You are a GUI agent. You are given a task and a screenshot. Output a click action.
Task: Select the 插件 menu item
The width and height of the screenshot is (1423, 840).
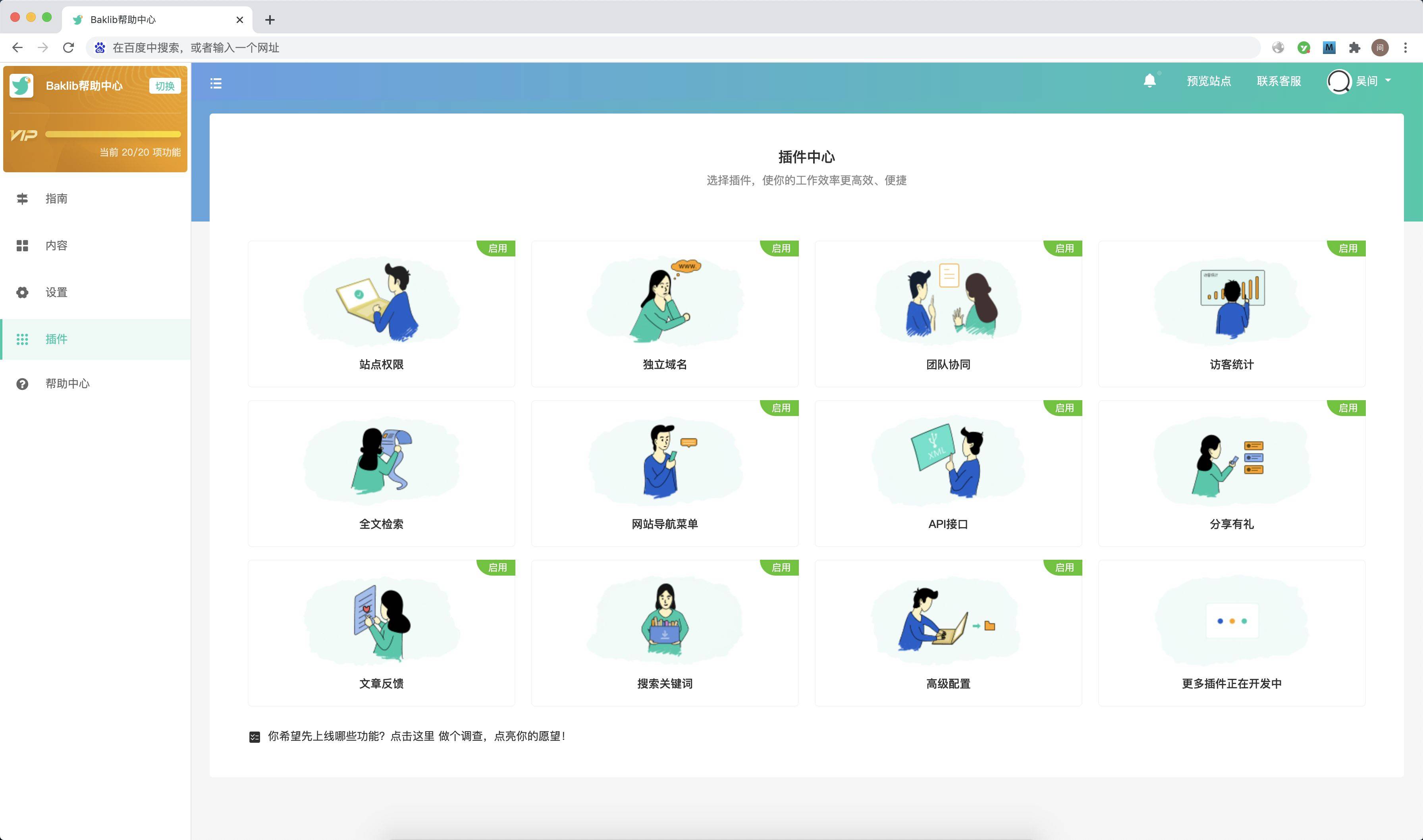click(96, 340)
